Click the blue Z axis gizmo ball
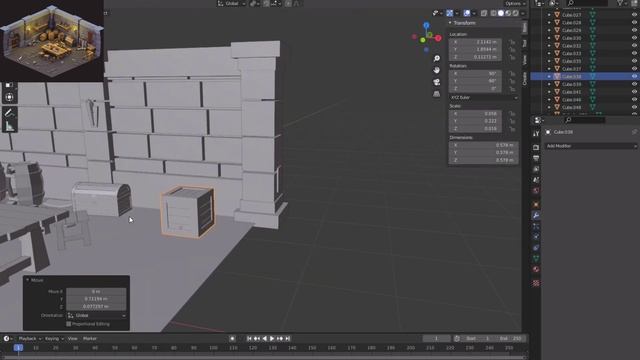The width and height of the screenshot is (640, 360). pos(426,25)
